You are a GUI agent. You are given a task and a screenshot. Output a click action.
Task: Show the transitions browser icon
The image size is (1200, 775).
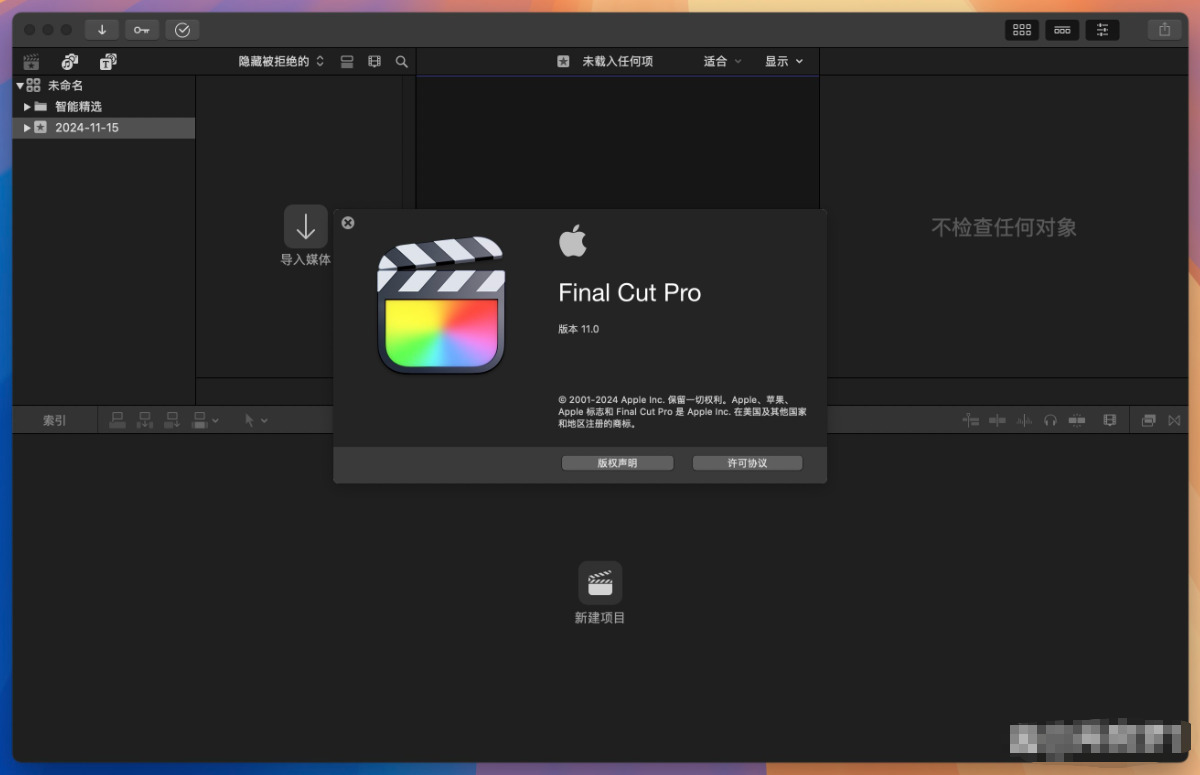(x=1174, y=421)
